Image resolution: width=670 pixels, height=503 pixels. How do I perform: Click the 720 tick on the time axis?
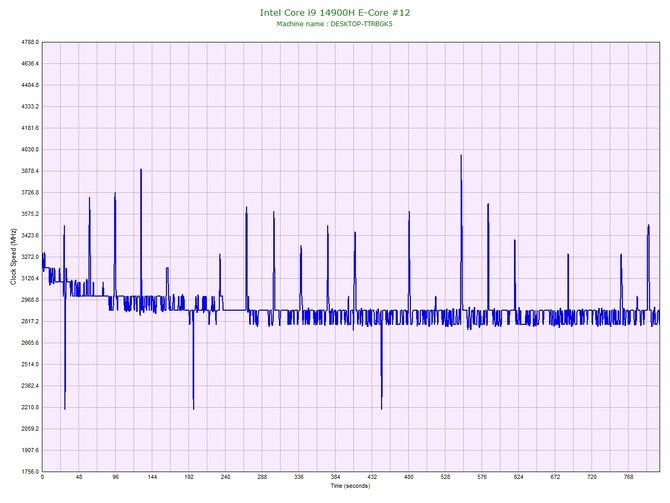592,477
